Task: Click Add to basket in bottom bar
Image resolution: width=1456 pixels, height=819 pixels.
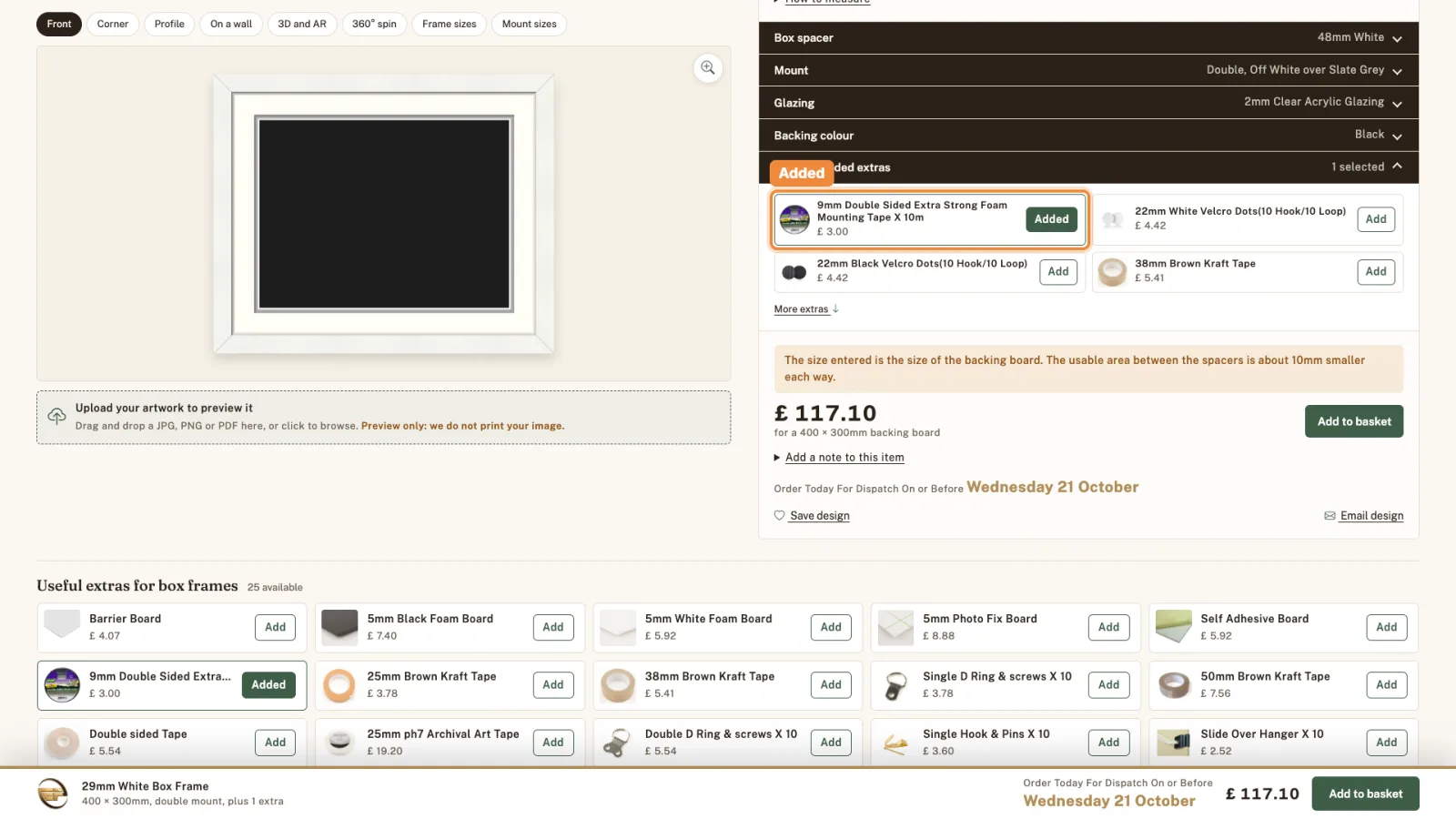Action: 1365,794
